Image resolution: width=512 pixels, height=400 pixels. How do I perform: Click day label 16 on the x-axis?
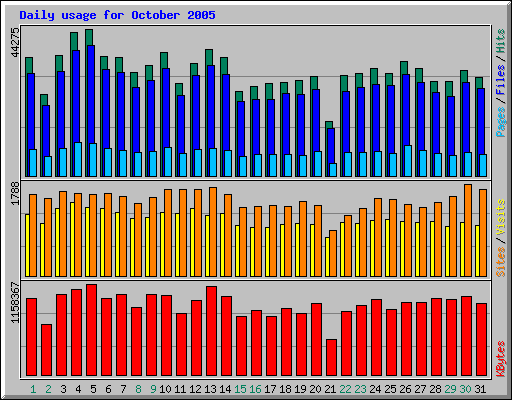(x=255, y=389)
